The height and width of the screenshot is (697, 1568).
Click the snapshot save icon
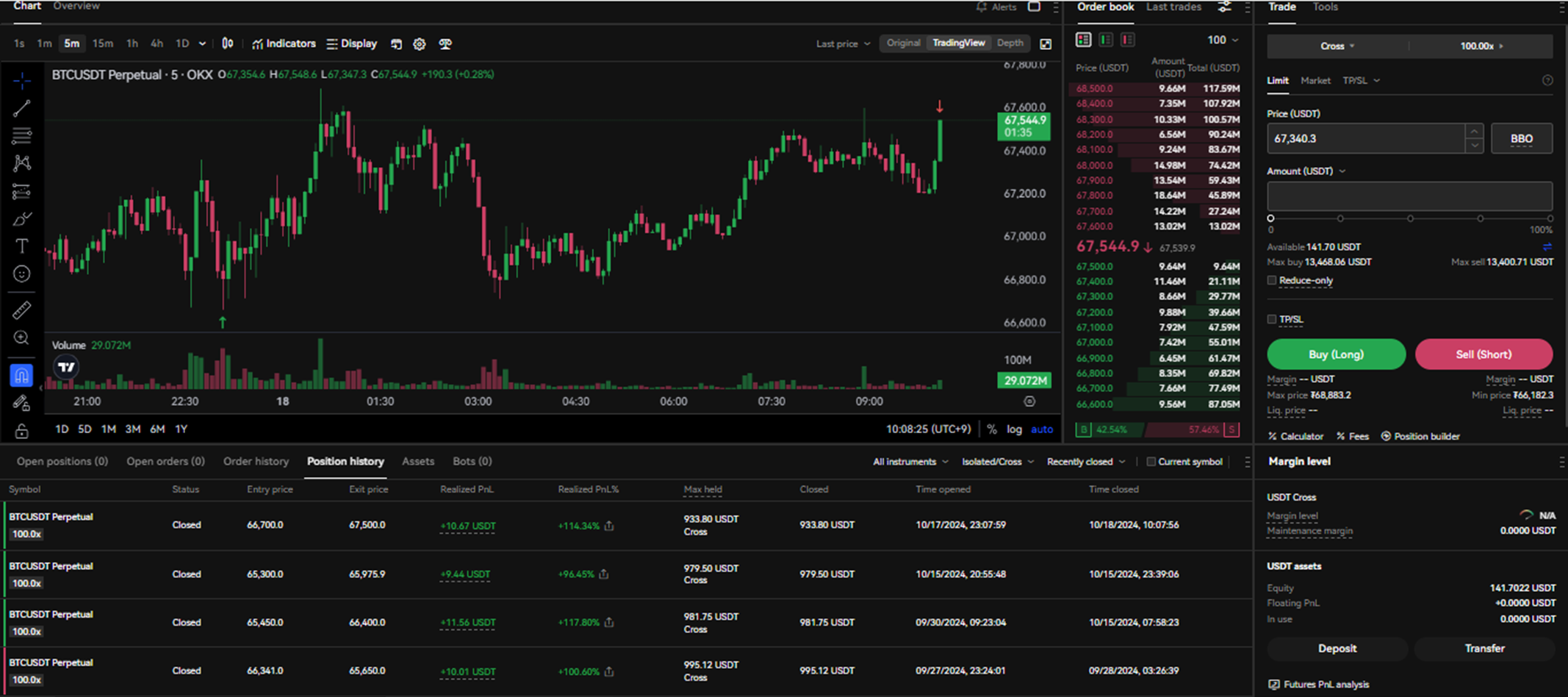coord(396,44)
